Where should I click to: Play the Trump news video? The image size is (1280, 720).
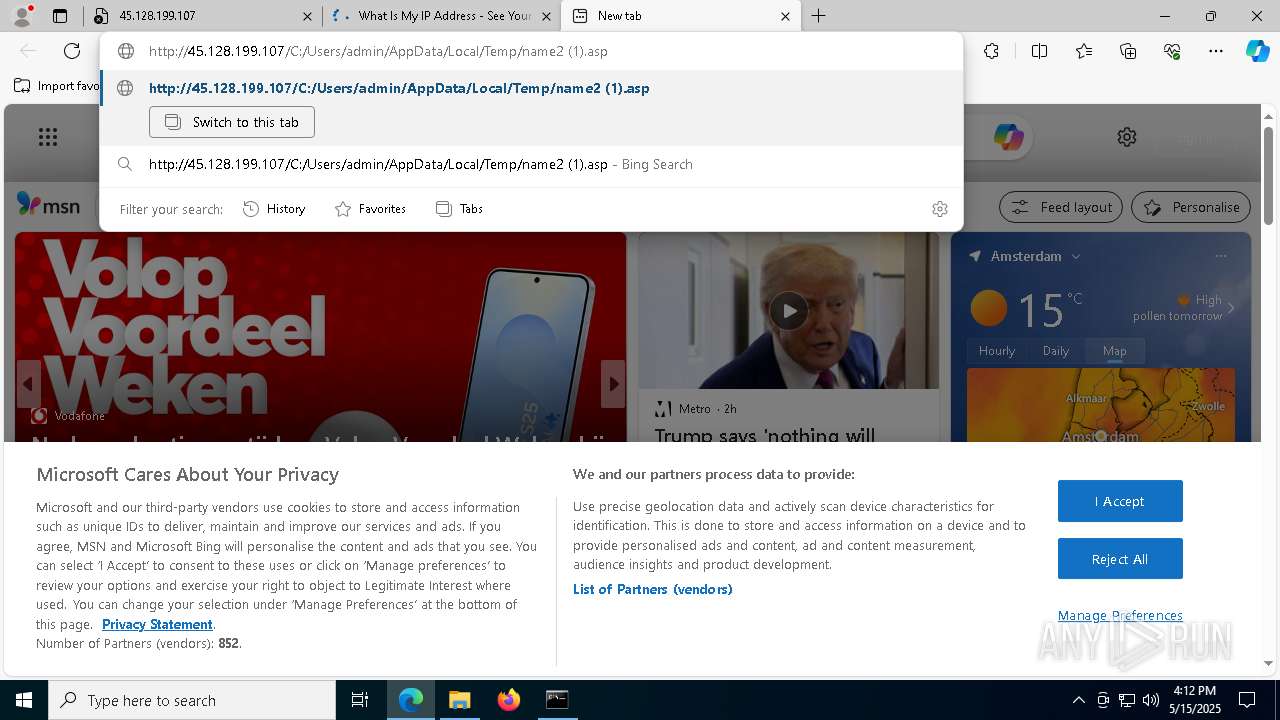(789, 311)
